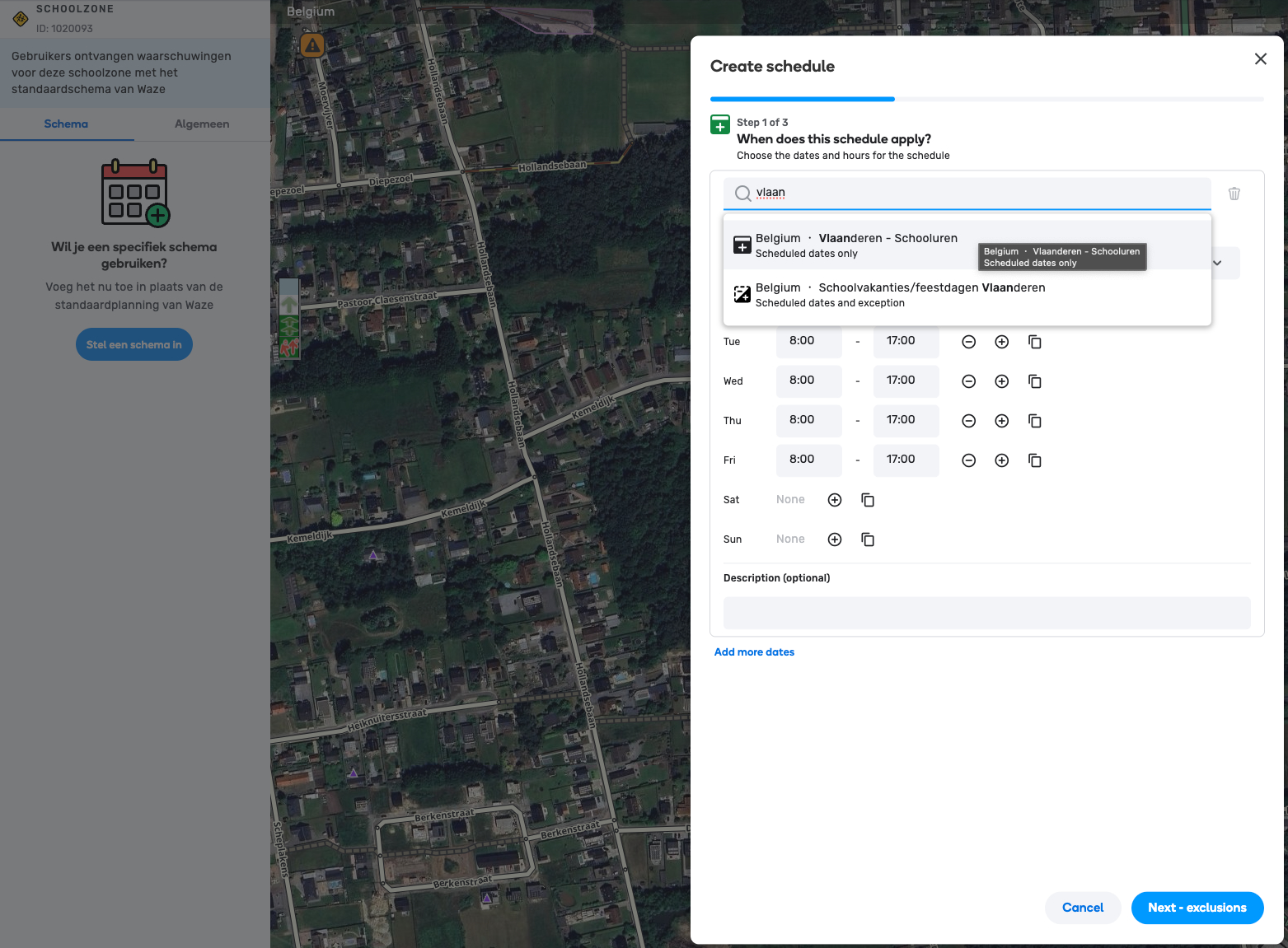Expand dropdown chevron beside schedule list
This screenshot has width=1288, height=948.
1217,263
